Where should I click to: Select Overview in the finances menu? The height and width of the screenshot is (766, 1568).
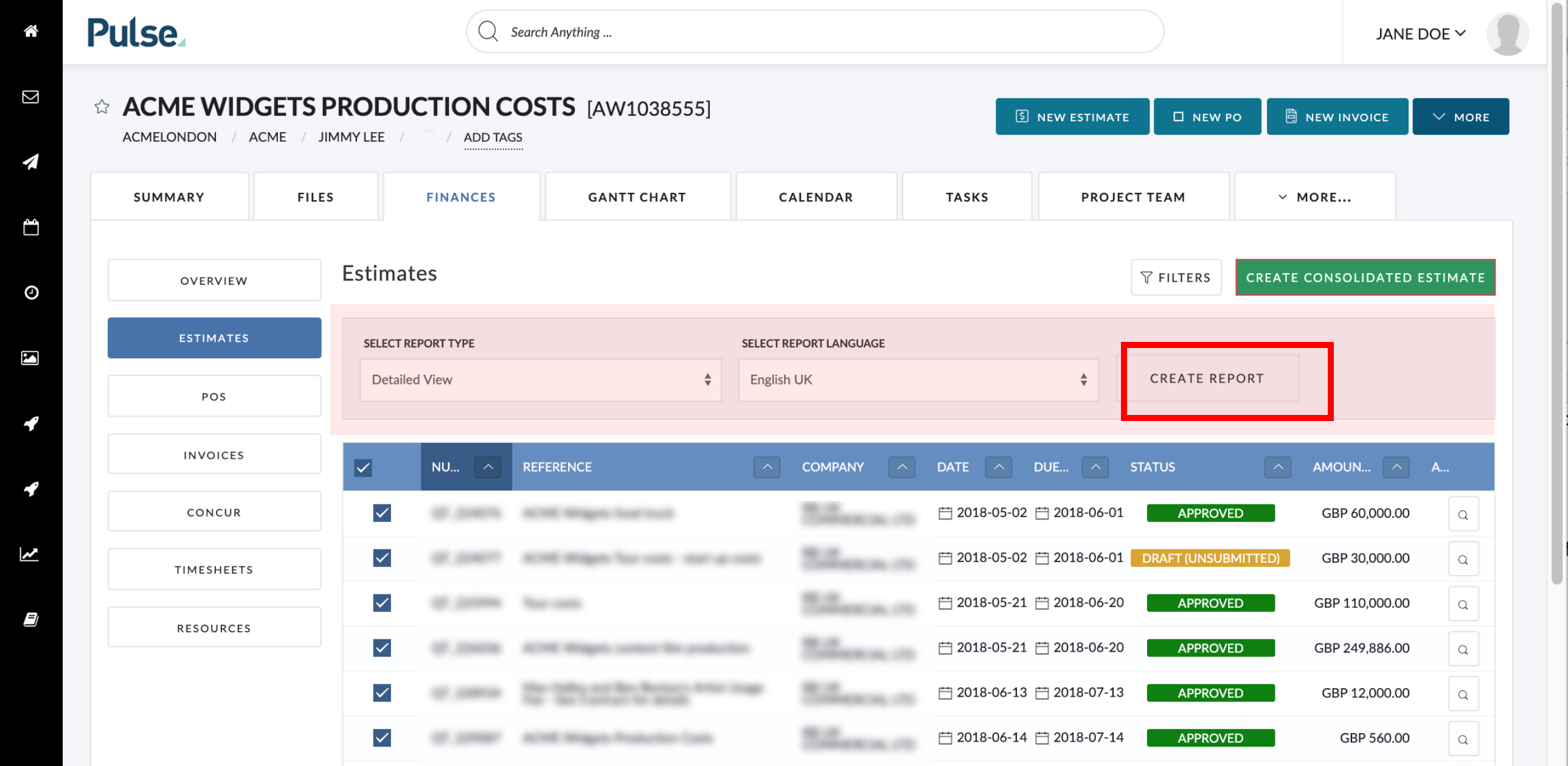(x=214, y=280)
